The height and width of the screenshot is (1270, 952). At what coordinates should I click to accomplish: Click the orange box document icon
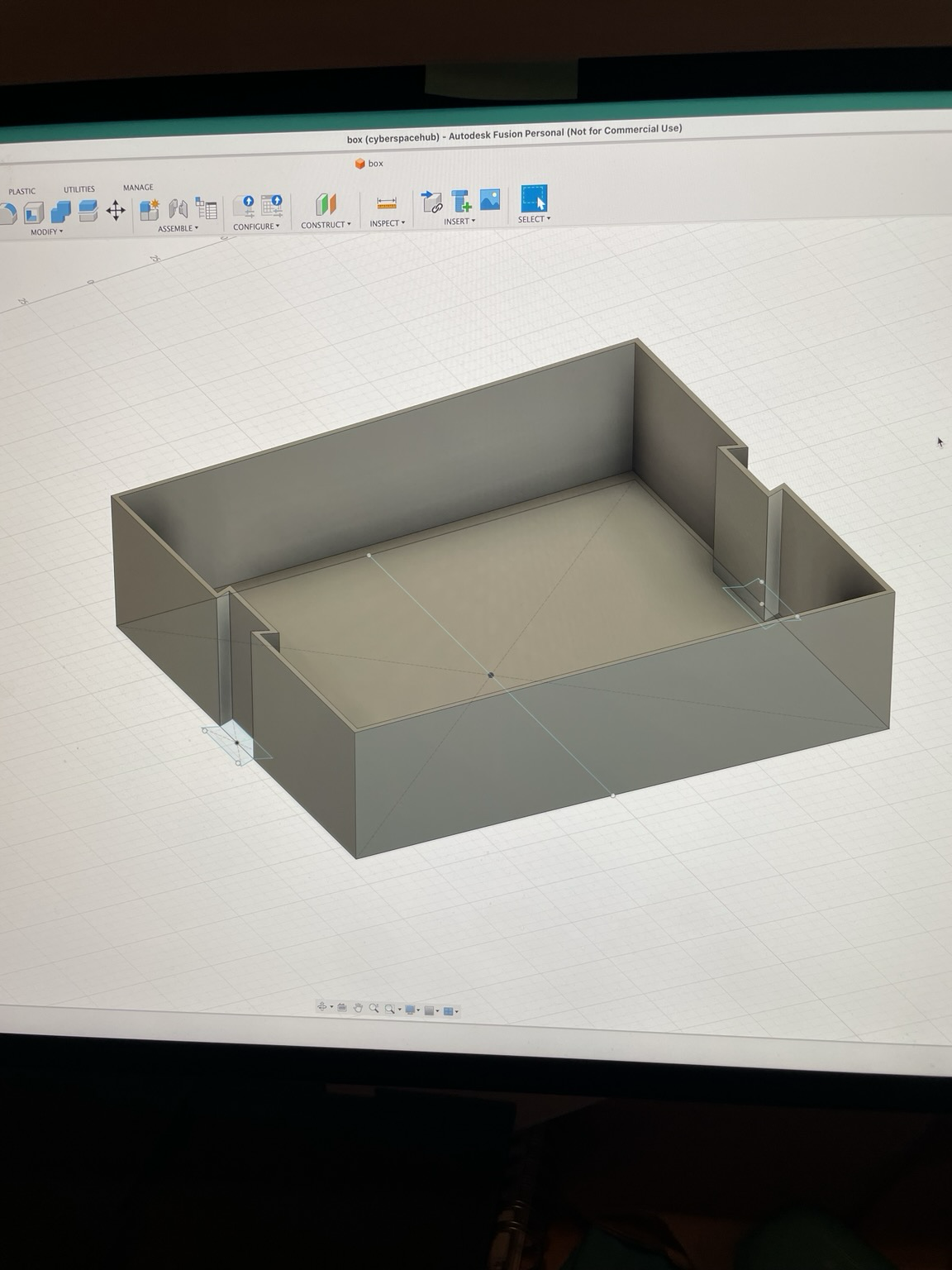(x=359, y=164)
